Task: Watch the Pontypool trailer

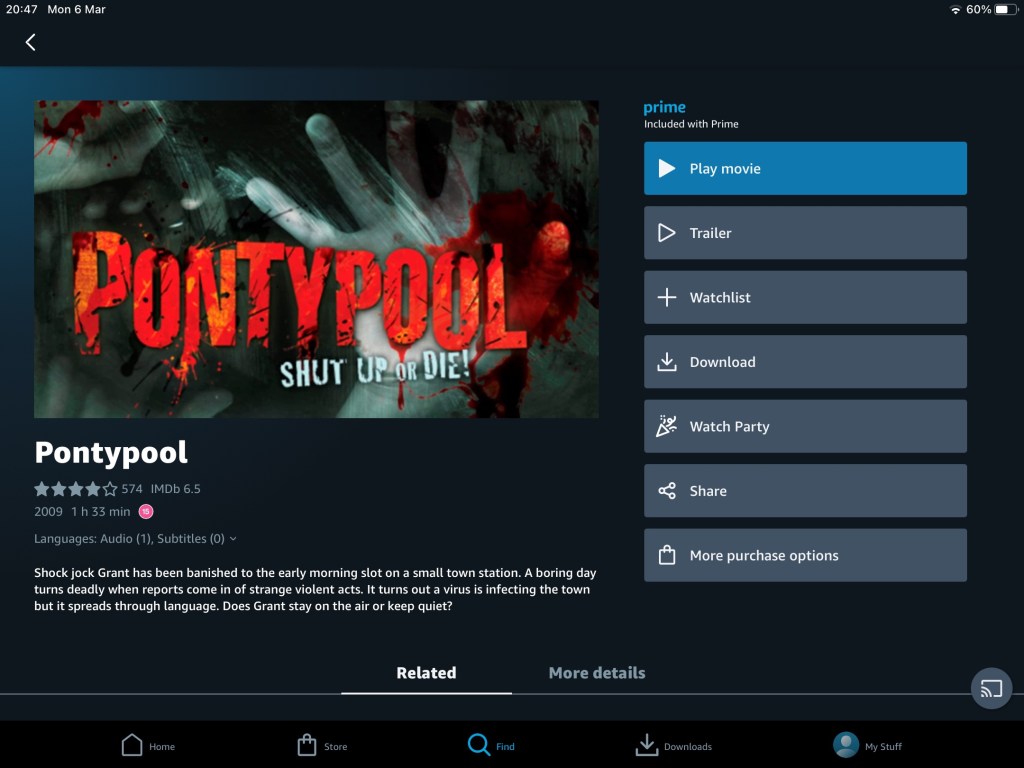Action: click(805, 233)
